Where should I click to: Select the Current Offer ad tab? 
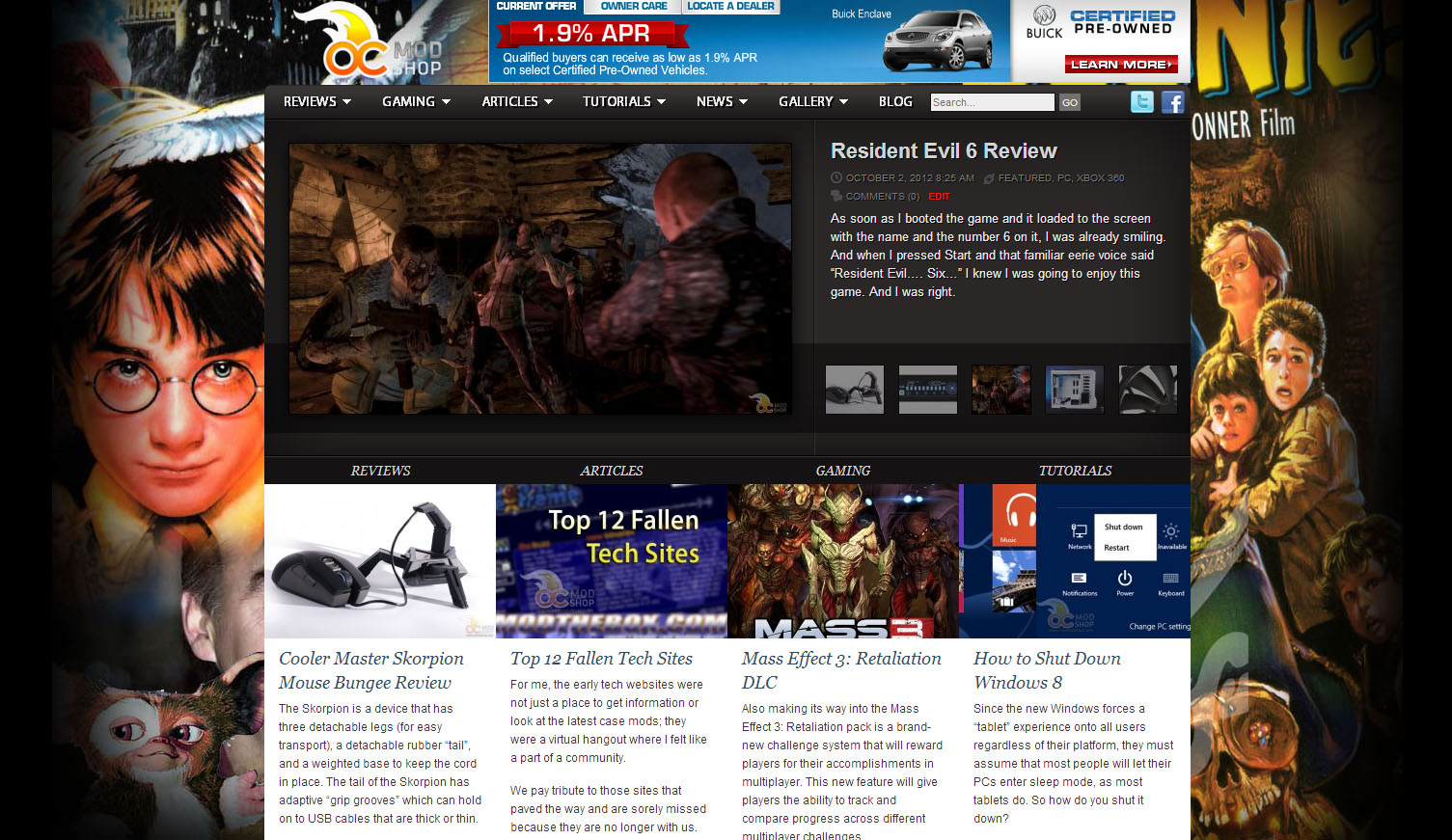[x=536, y=7]
